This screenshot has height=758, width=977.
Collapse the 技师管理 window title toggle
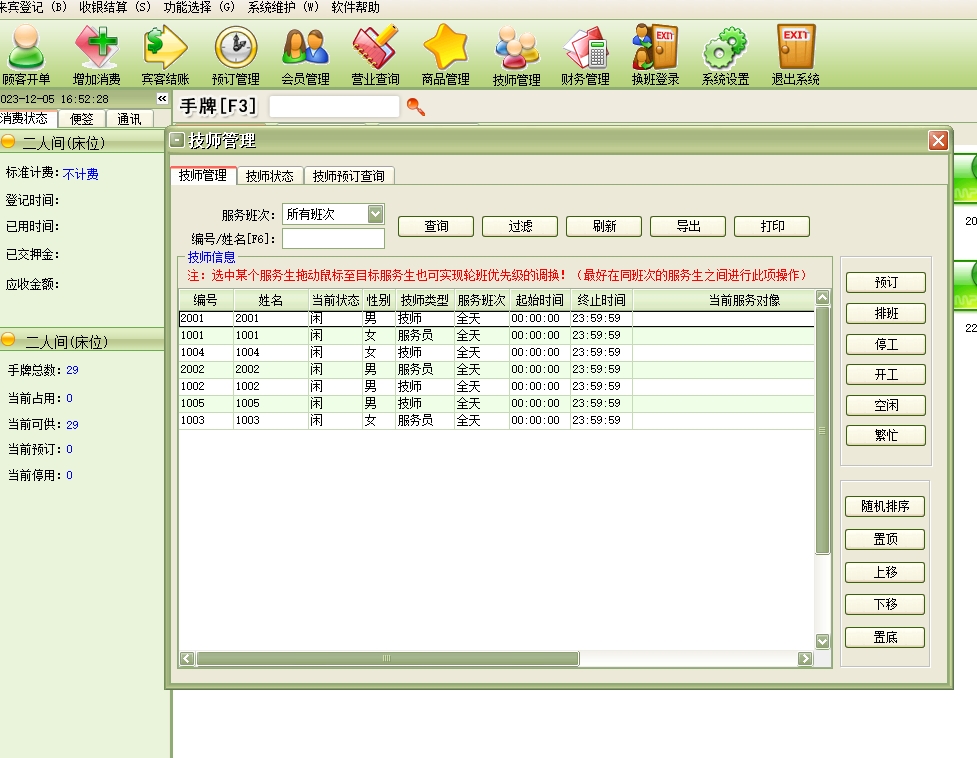177,141
